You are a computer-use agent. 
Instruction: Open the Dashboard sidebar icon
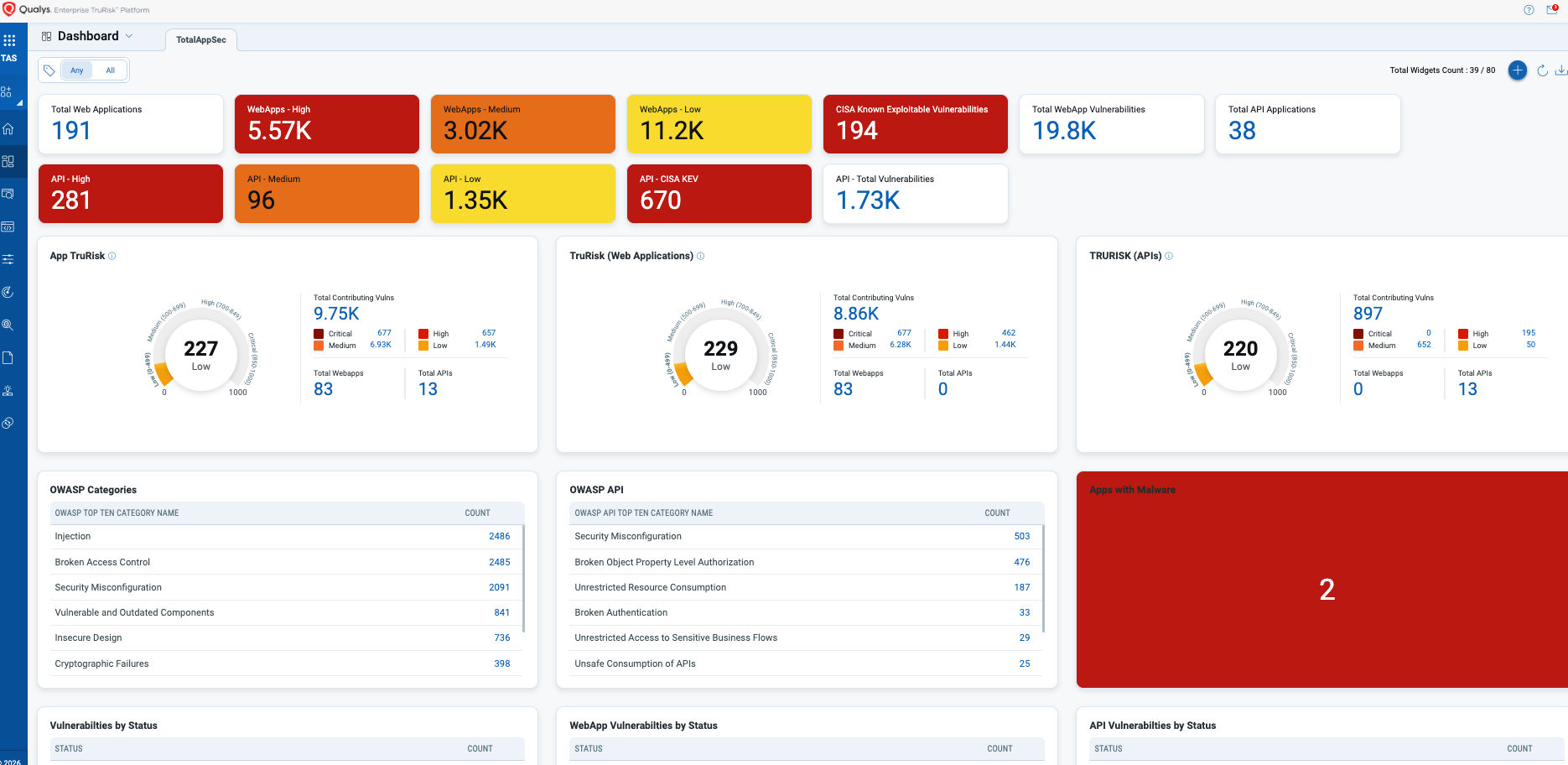(x=8, y=161)
